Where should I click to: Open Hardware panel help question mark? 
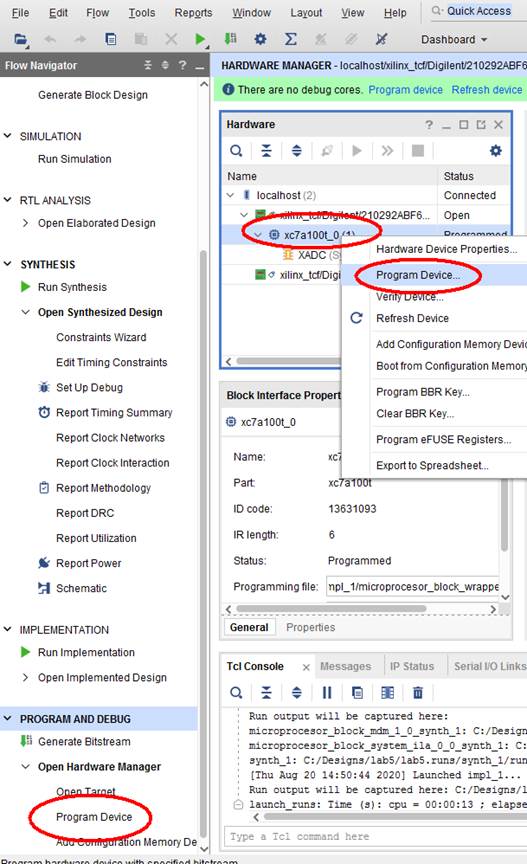pos(429,125)
